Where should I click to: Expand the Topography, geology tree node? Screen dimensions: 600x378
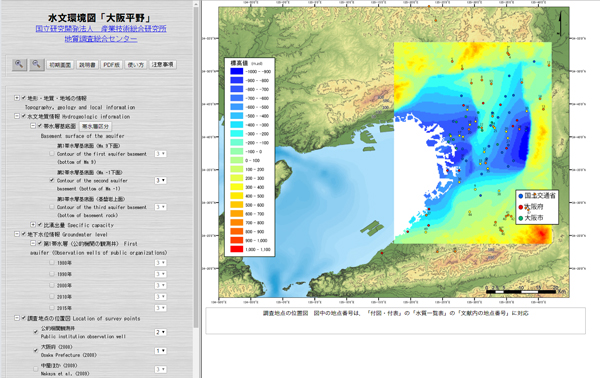(17, 98)
